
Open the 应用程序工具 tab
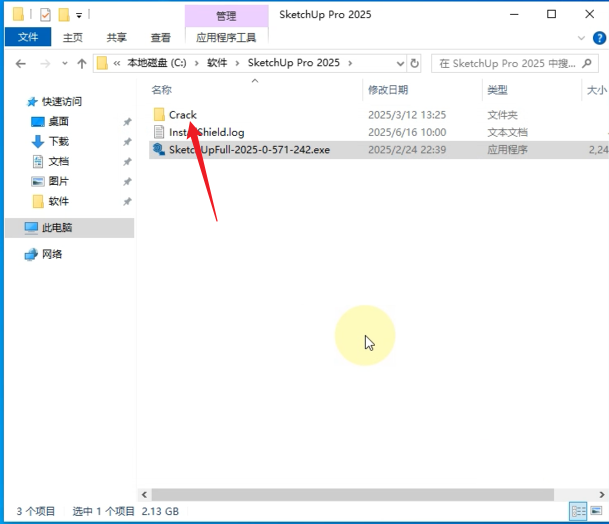(x=226, y=38)
